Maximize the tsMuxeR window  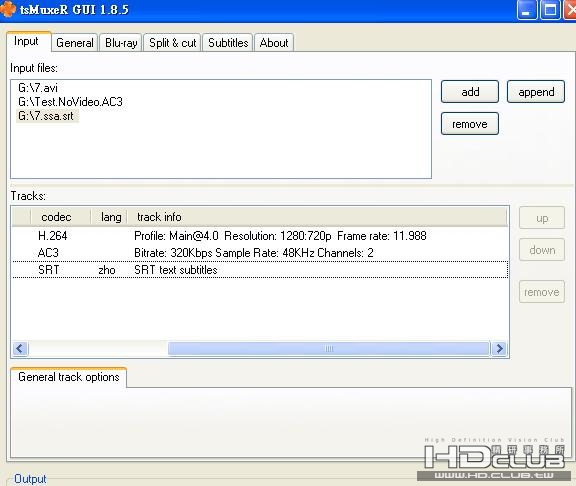550,10
